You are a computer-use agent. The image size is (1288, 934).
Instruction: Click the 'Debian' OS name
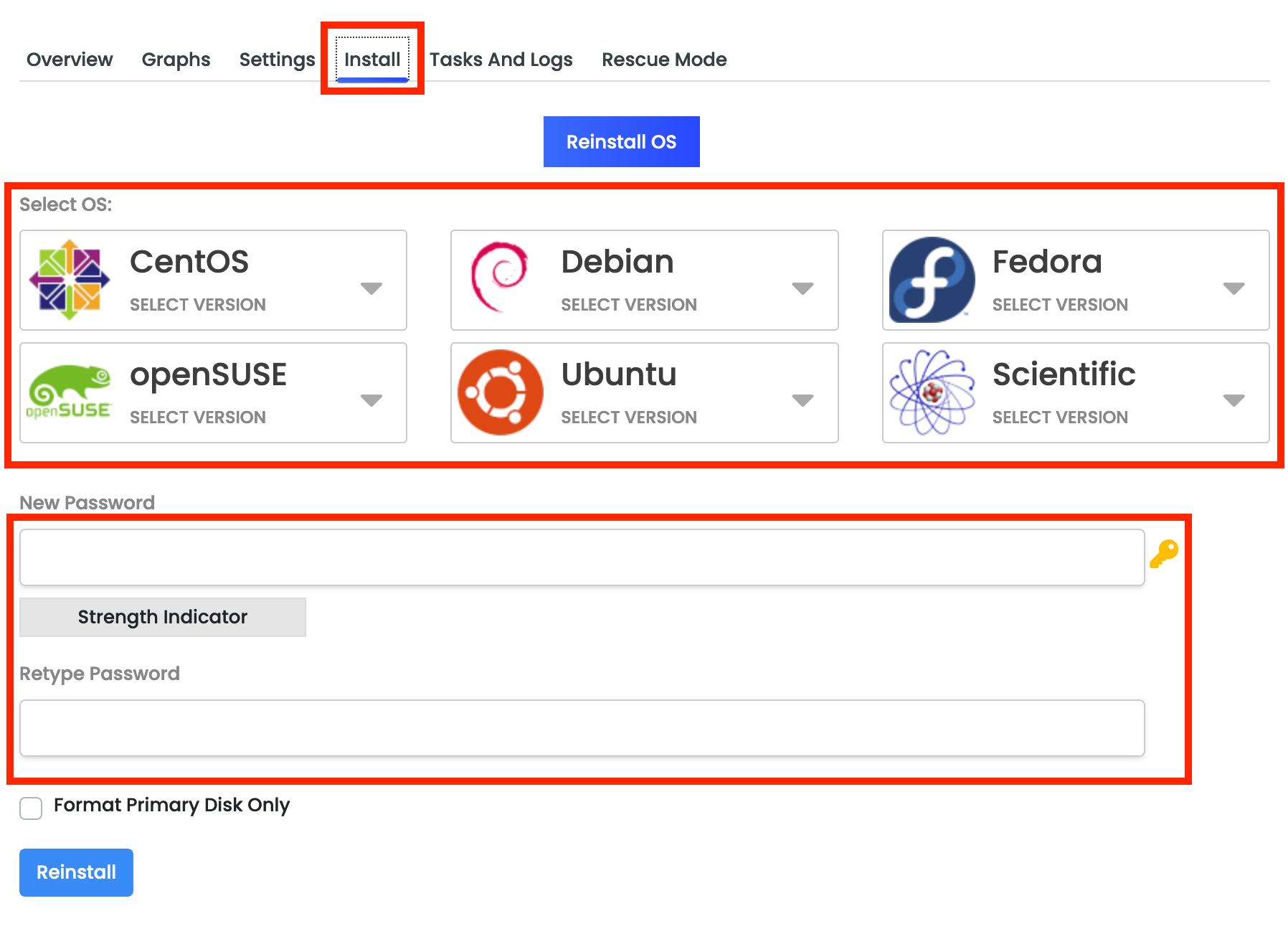point(617,262)
